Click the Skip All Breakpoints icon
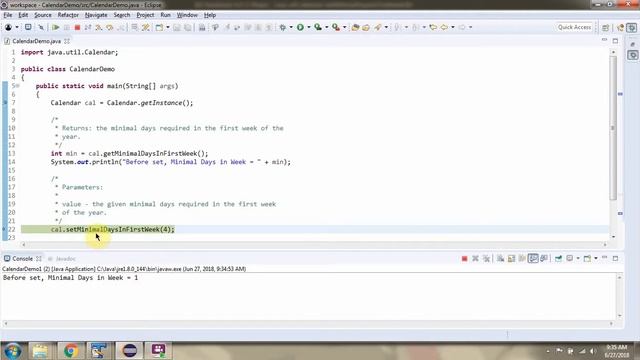Image resolution: width=640 pixels, height=360 pixels. tap(41, 27)
